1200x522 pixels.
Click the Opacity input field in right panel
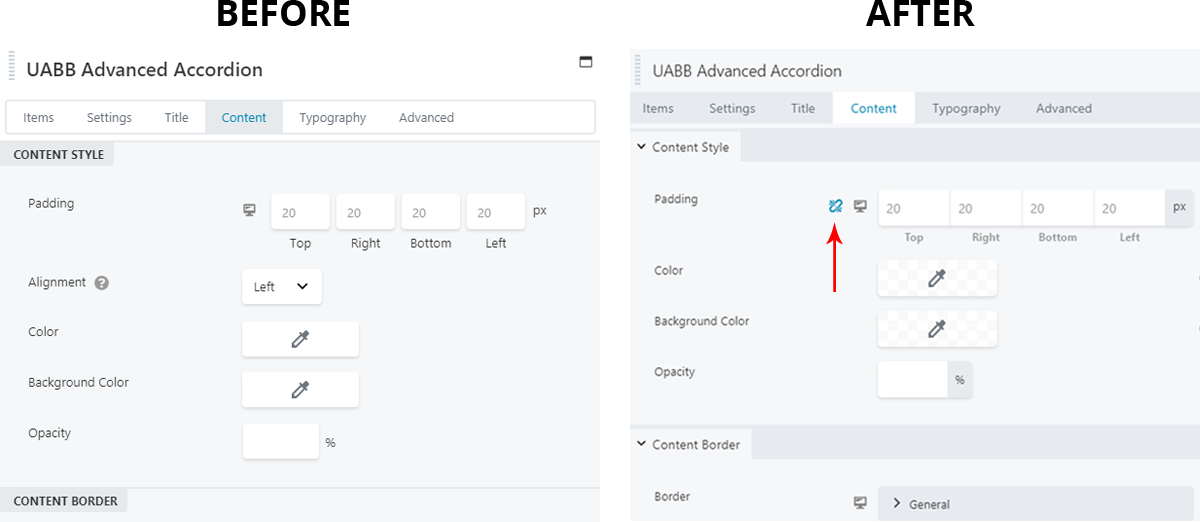(912, 380)
